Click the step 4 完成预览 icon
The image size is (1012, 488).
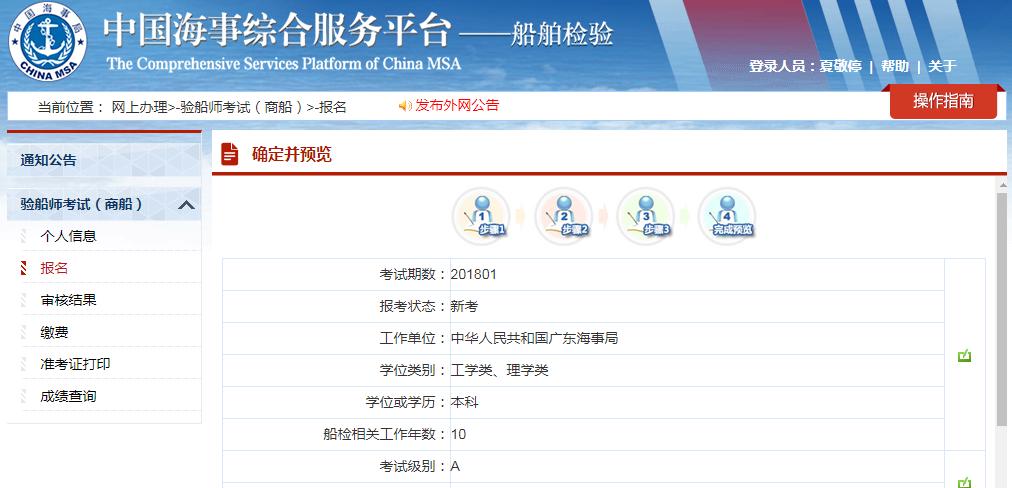pos(727,215)
